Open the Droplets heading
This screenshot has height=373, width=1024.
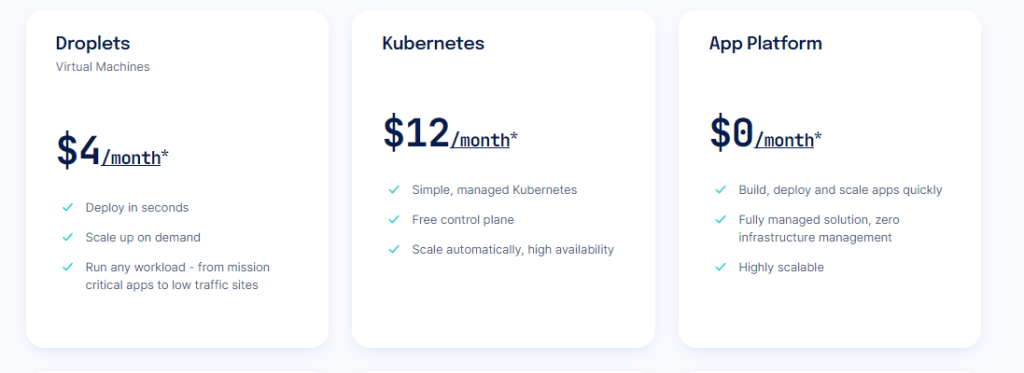(x=93, y=44)
